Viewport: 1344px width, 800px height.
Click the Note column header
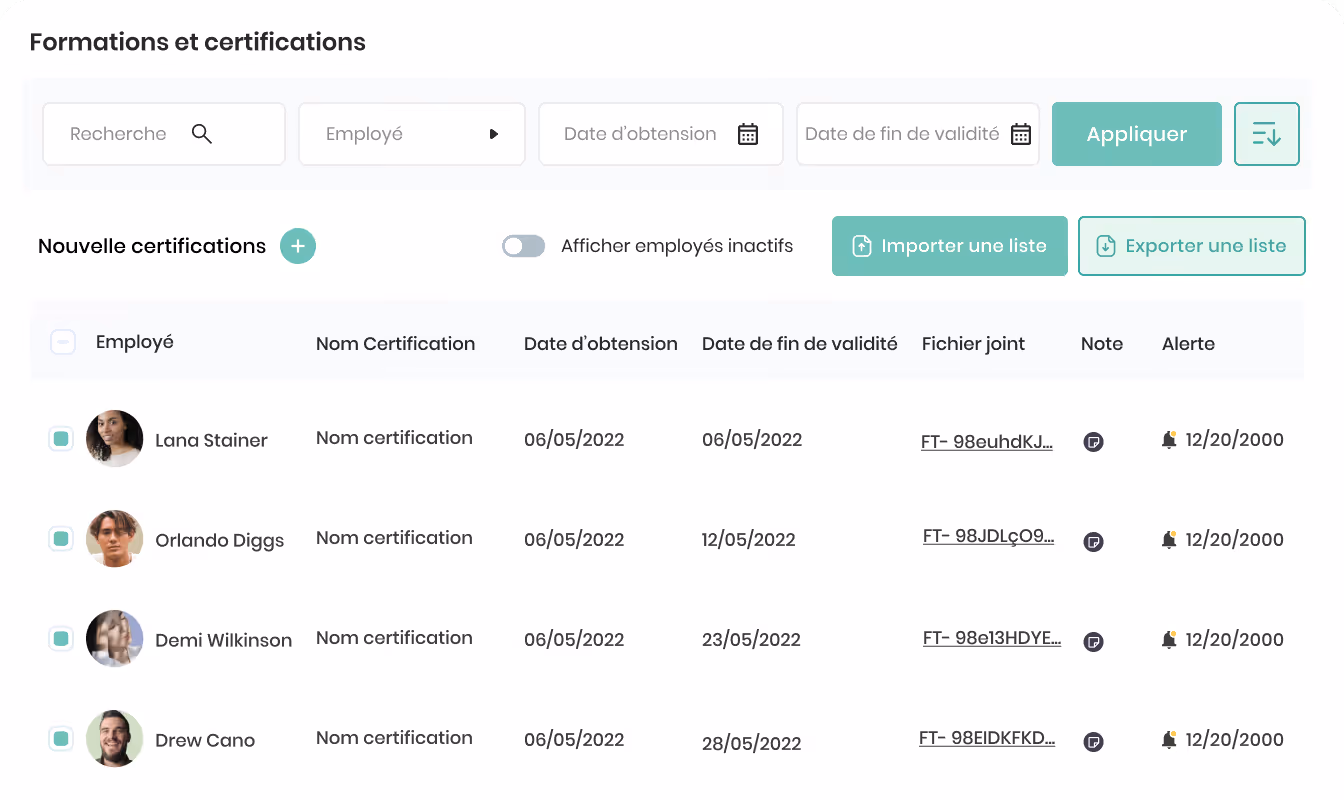point(1102,344)
